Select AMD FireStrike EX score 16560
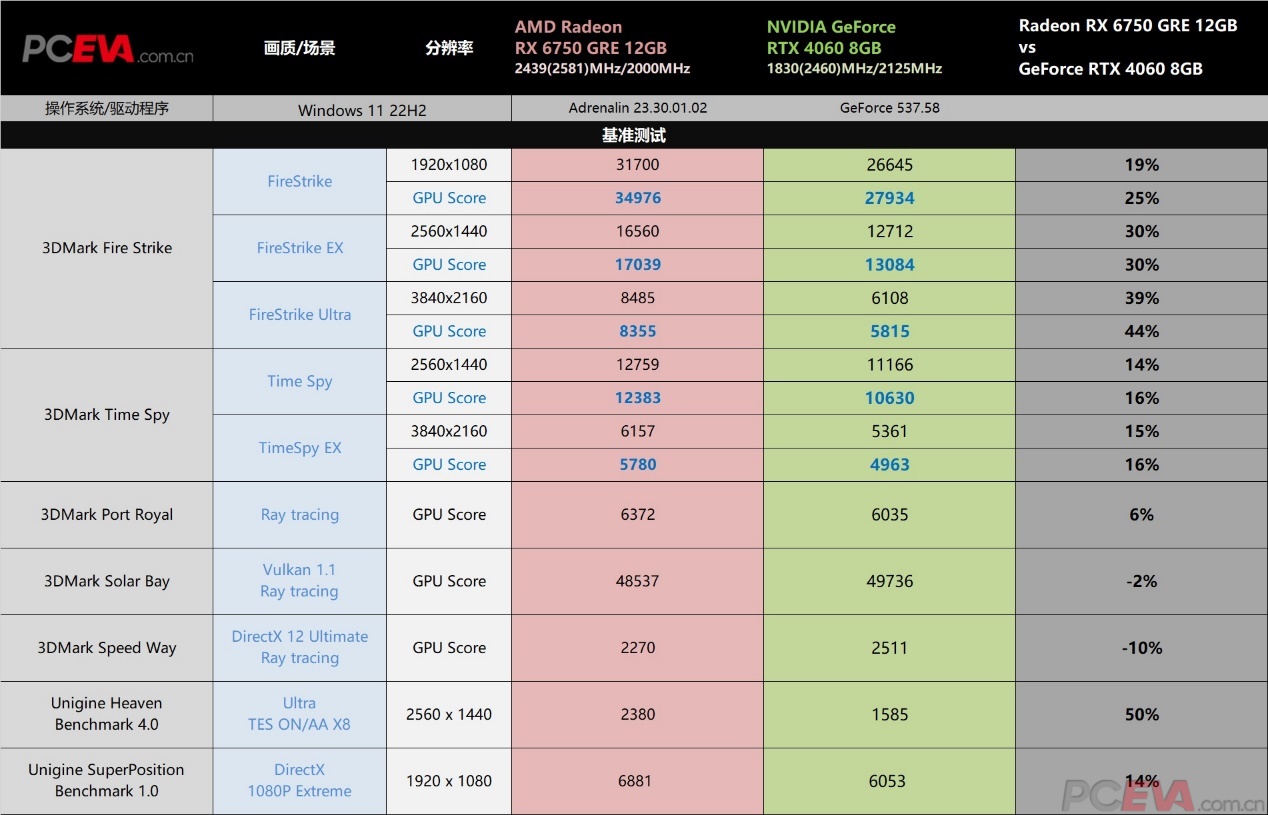1268x815 pixels. click(x=638, y=231)
